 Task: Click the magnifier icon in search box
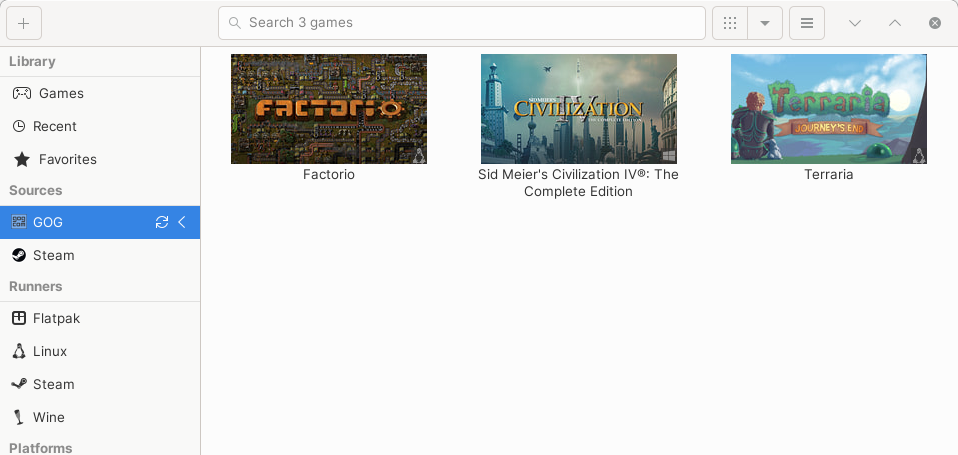(234, 23)
